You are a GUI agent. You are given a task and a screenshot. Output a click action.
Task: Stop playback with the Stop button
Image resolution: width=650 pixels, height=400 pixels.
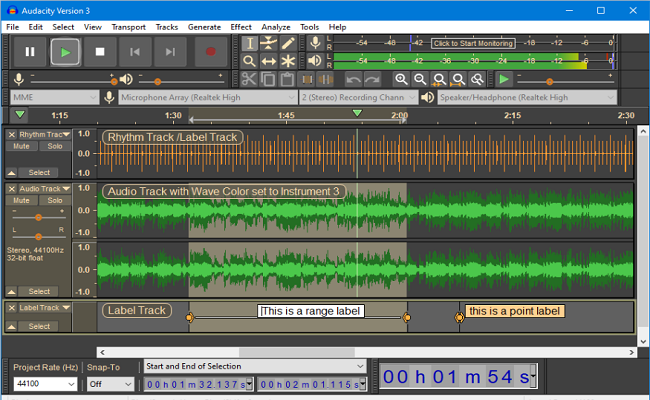pos(100,52)
